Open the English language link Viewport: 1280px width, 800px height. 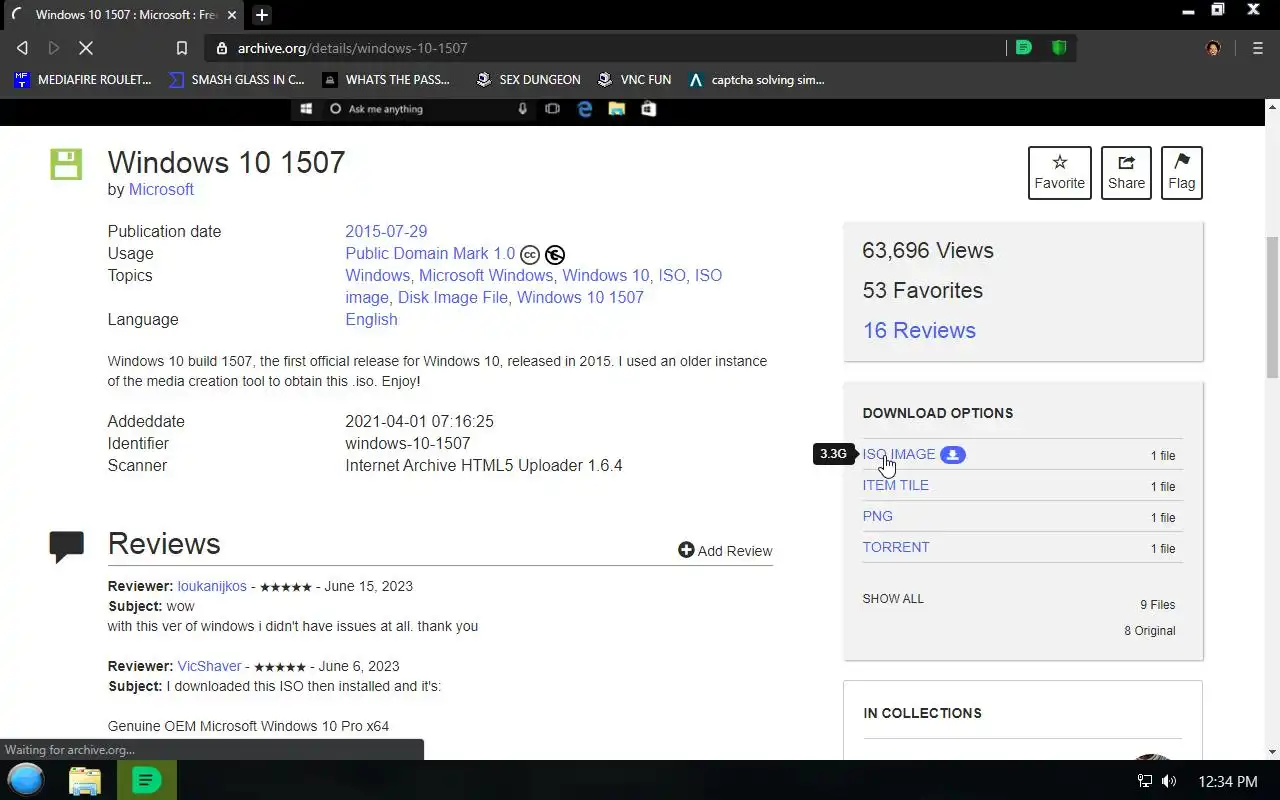point(371,319)
